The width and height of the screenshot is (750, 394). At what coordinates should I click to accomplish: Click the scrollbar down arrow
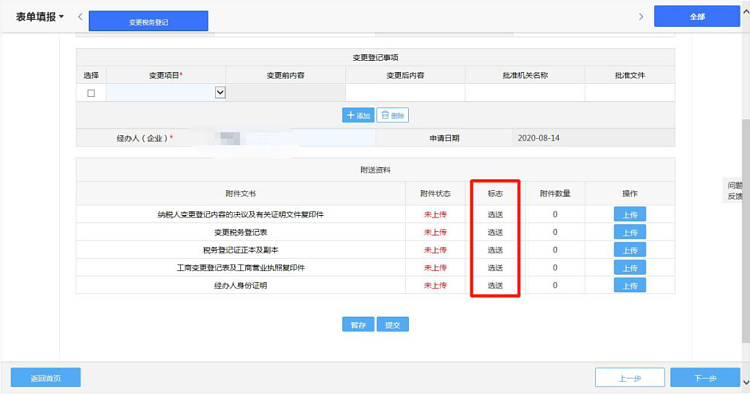[746, 382]
